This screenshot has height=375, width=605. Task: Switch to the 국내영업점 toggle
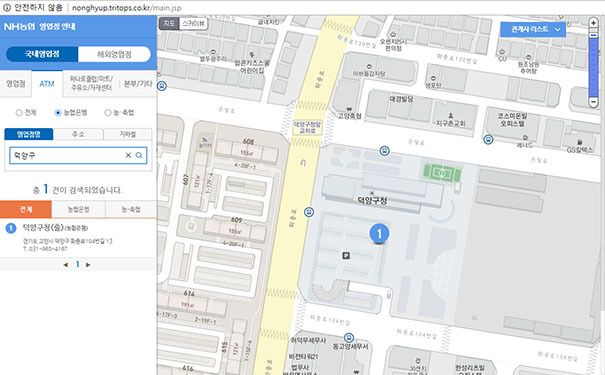point(42,54)
